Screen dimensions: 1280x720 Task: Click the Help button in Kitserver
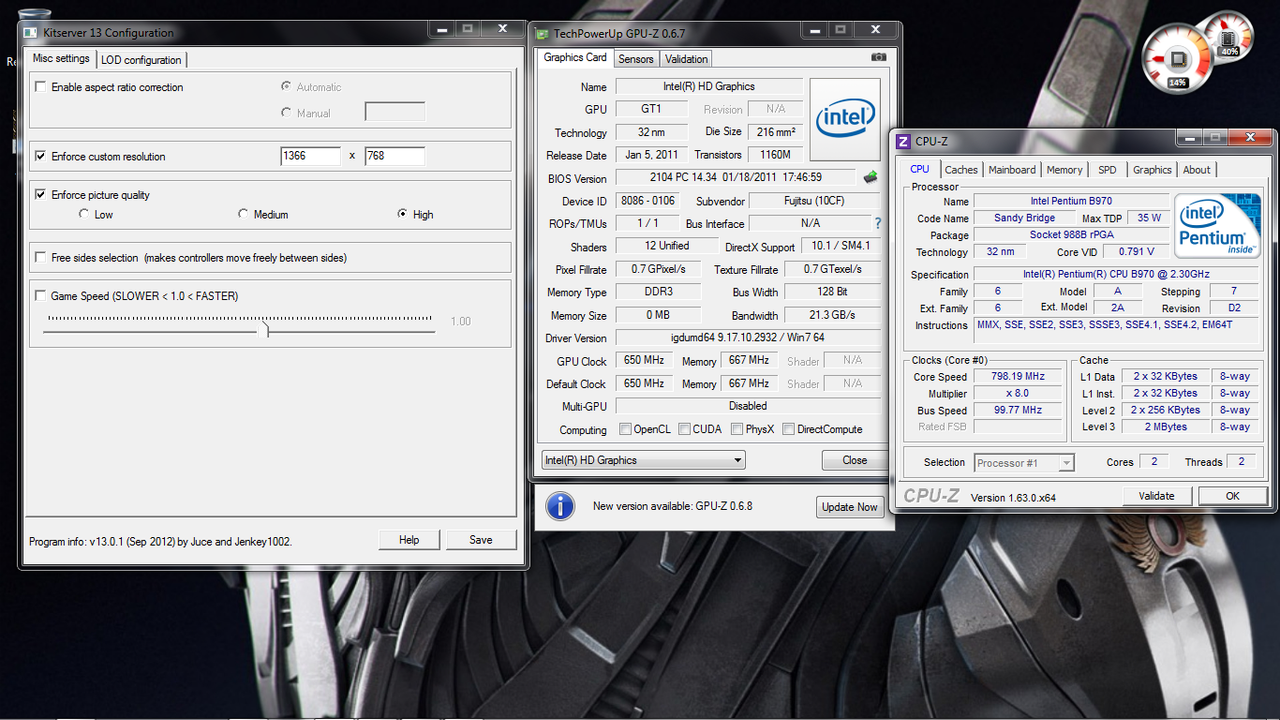[409, 540]
